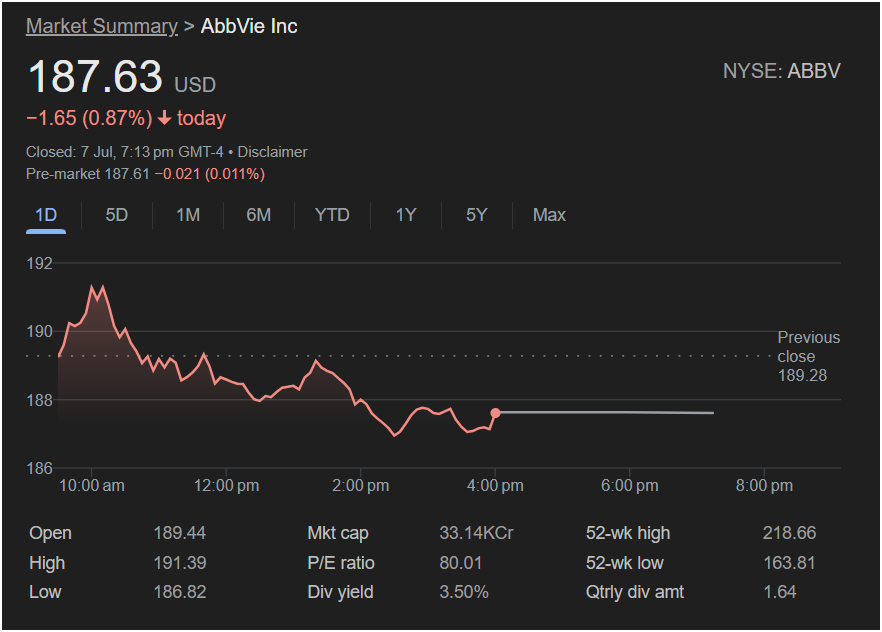Switch to the YTD range tab
The height and width of the screenshot is (632, 882).
(x=332, y=215)
